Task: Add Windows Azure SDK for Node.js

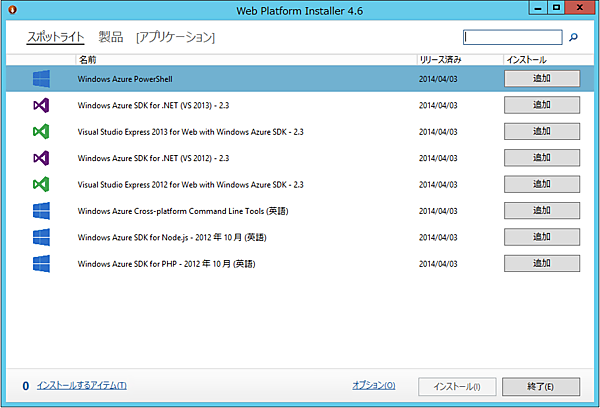Action: coord(542,237)
